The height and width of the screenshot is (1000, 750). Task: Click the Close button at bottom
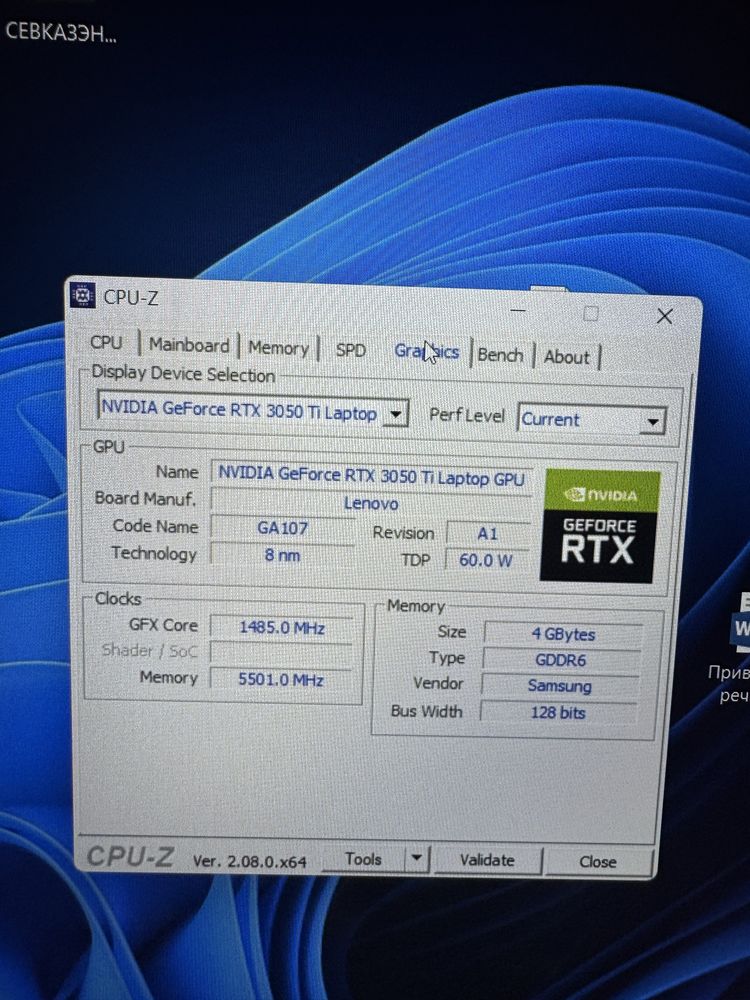click(598, 862)
